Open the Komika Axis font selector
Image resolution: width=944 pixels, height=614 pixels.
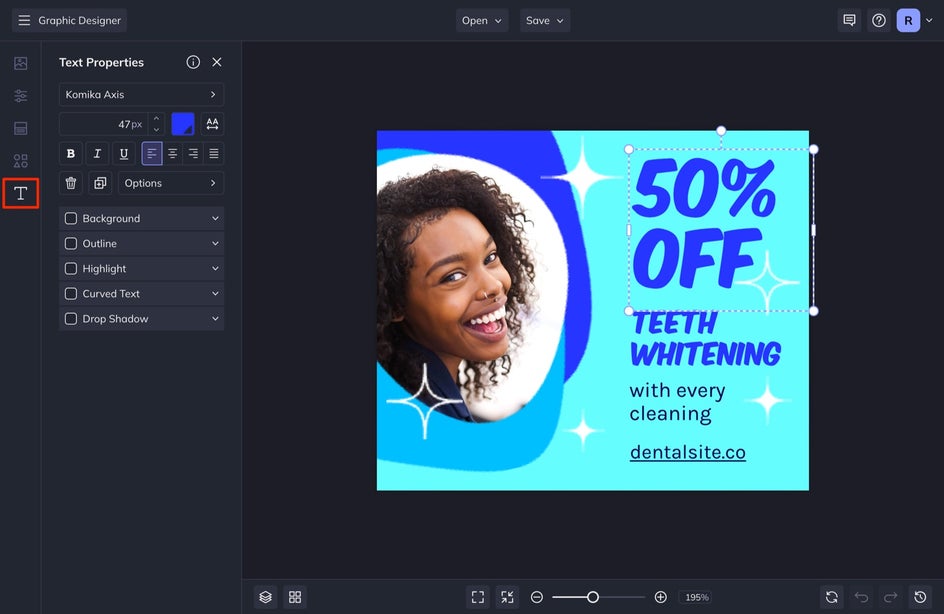[x=141, y=95]
